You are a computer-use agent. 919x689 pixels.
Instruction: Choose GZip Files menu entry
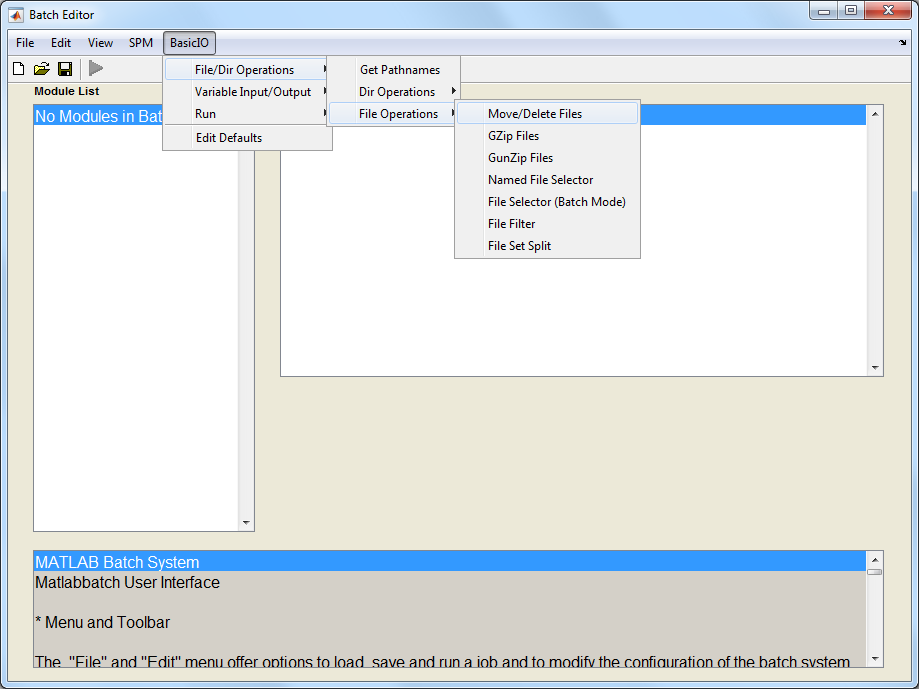[513, 136]
